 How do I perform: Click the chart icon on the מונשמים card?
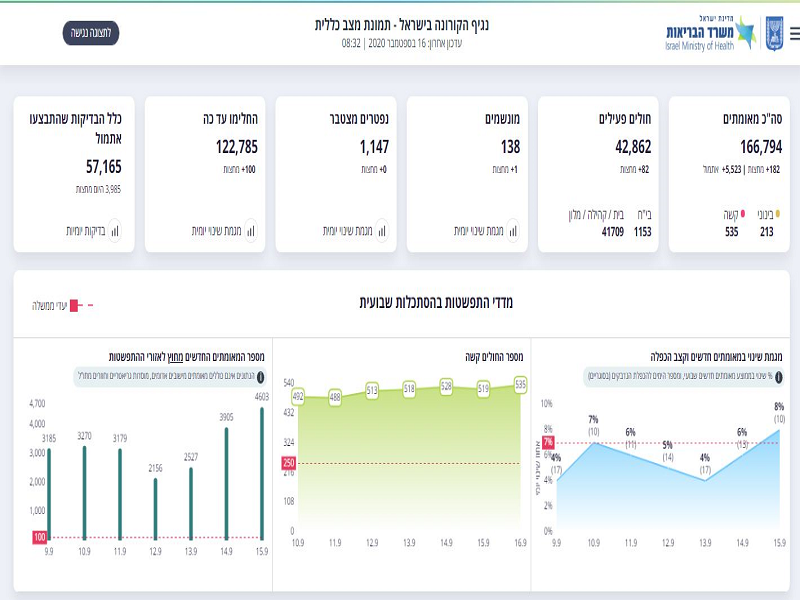click(x=512, y=230)
